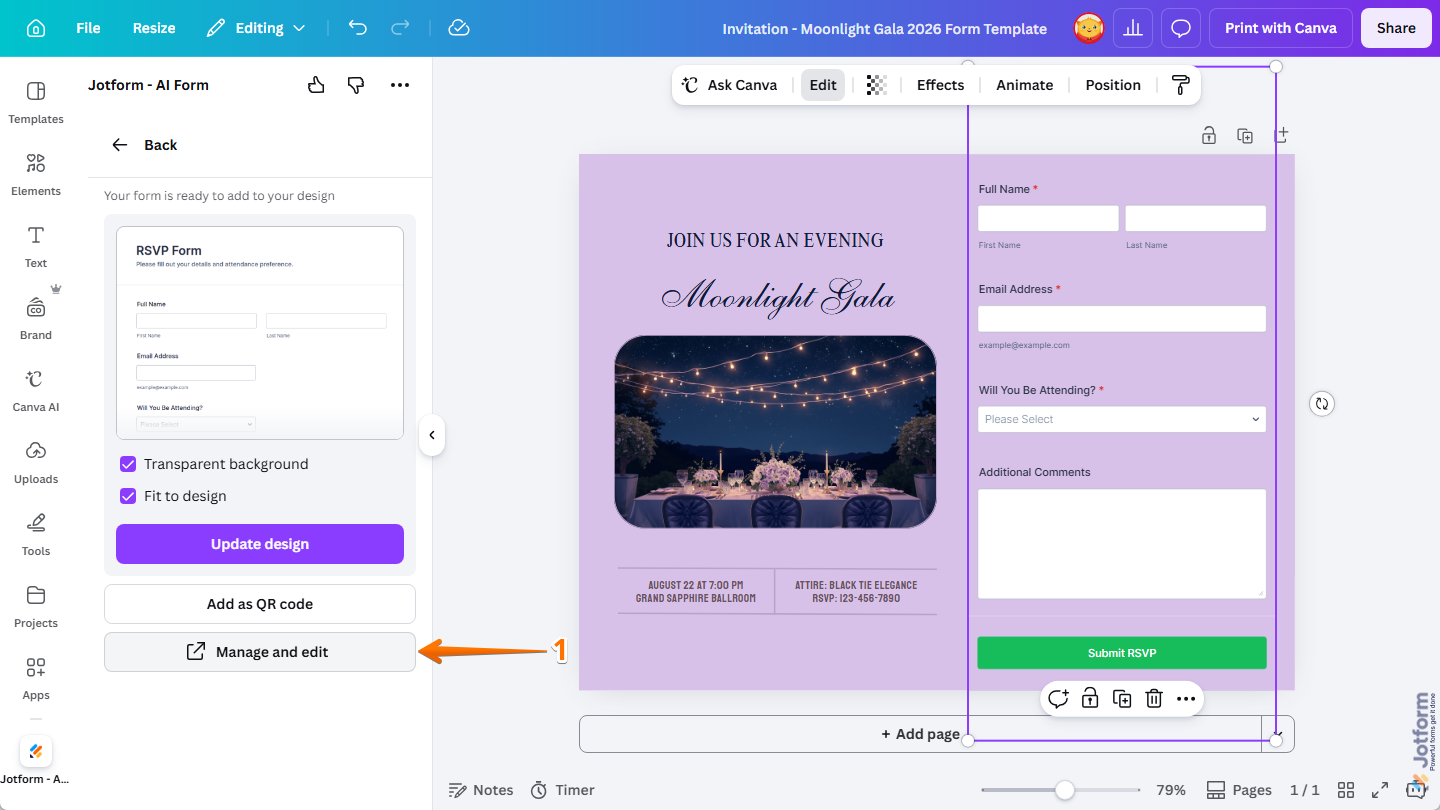The width and height of the screenshot is (1440, 810).
Task: Click Edit in the floating toolbar
Action: point(823,85)
